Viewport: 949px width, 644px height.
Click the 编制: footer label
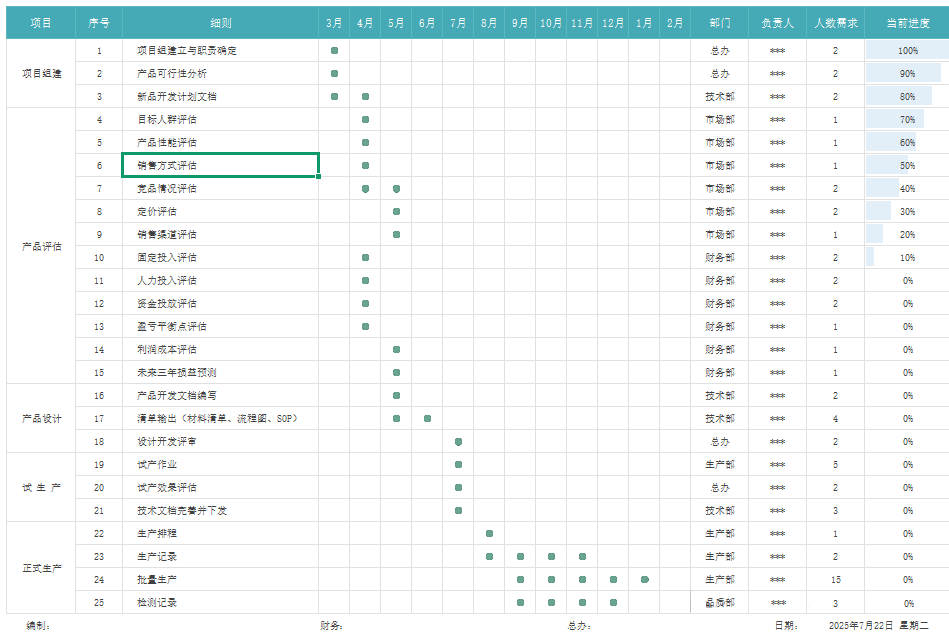tap(38, 626)
